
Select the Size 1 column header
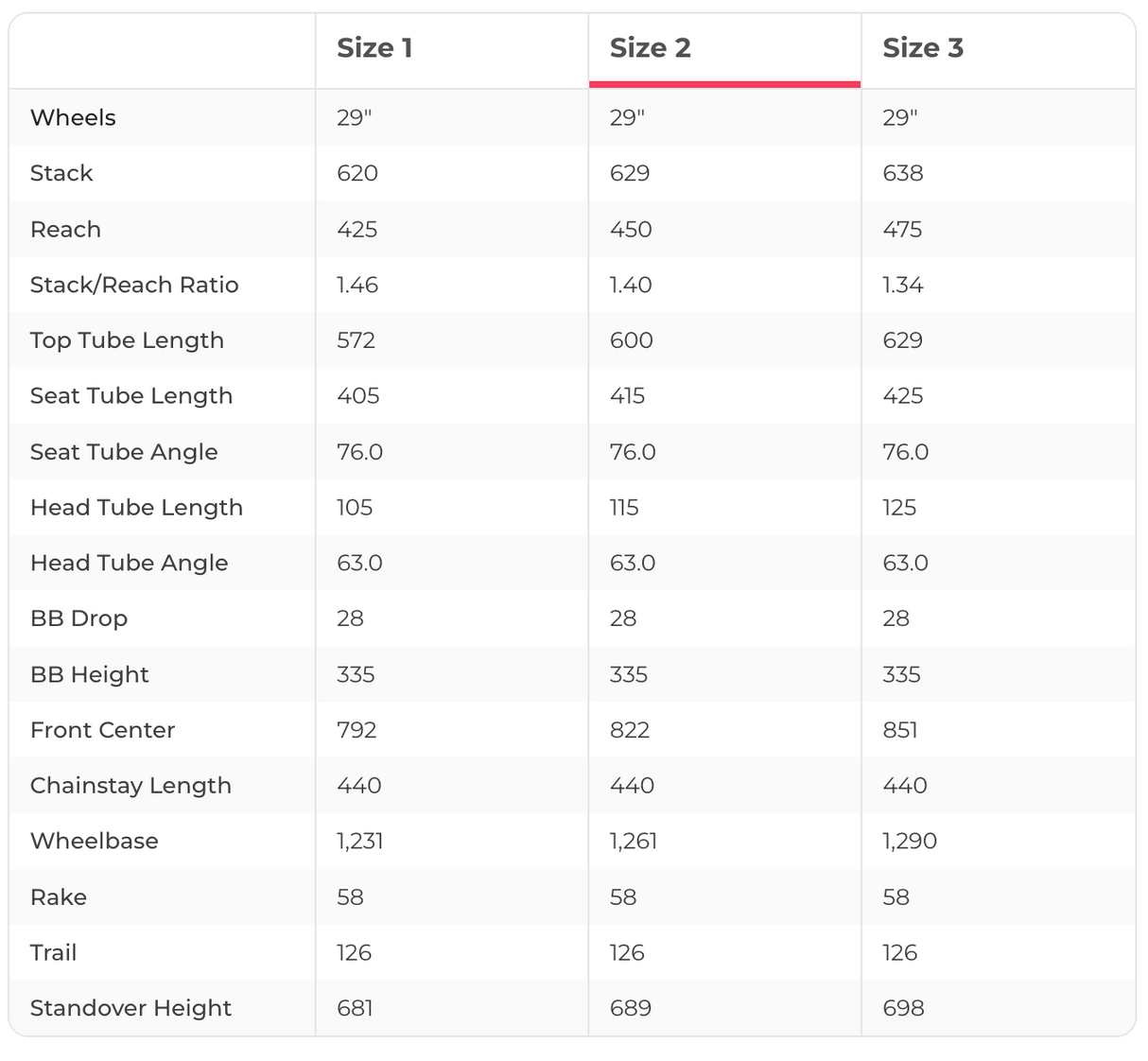pyautogui.click(x=374, y=48)
